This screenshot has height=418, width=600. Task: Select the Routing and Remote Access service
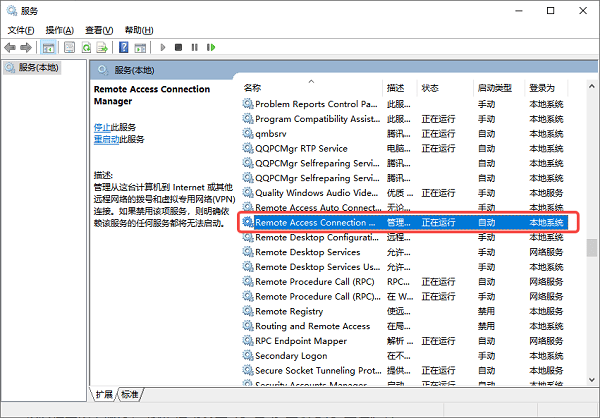(x=405, y=326)
